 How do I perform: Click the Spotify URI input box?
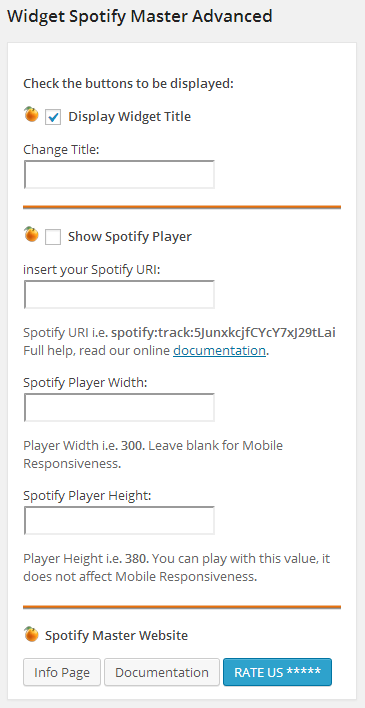point(119,294)
